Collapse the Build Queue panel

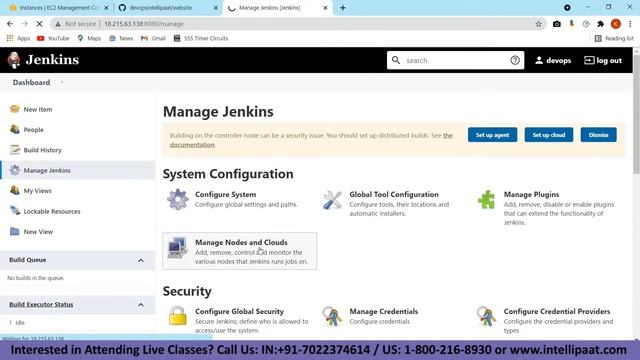pos(141,260)
